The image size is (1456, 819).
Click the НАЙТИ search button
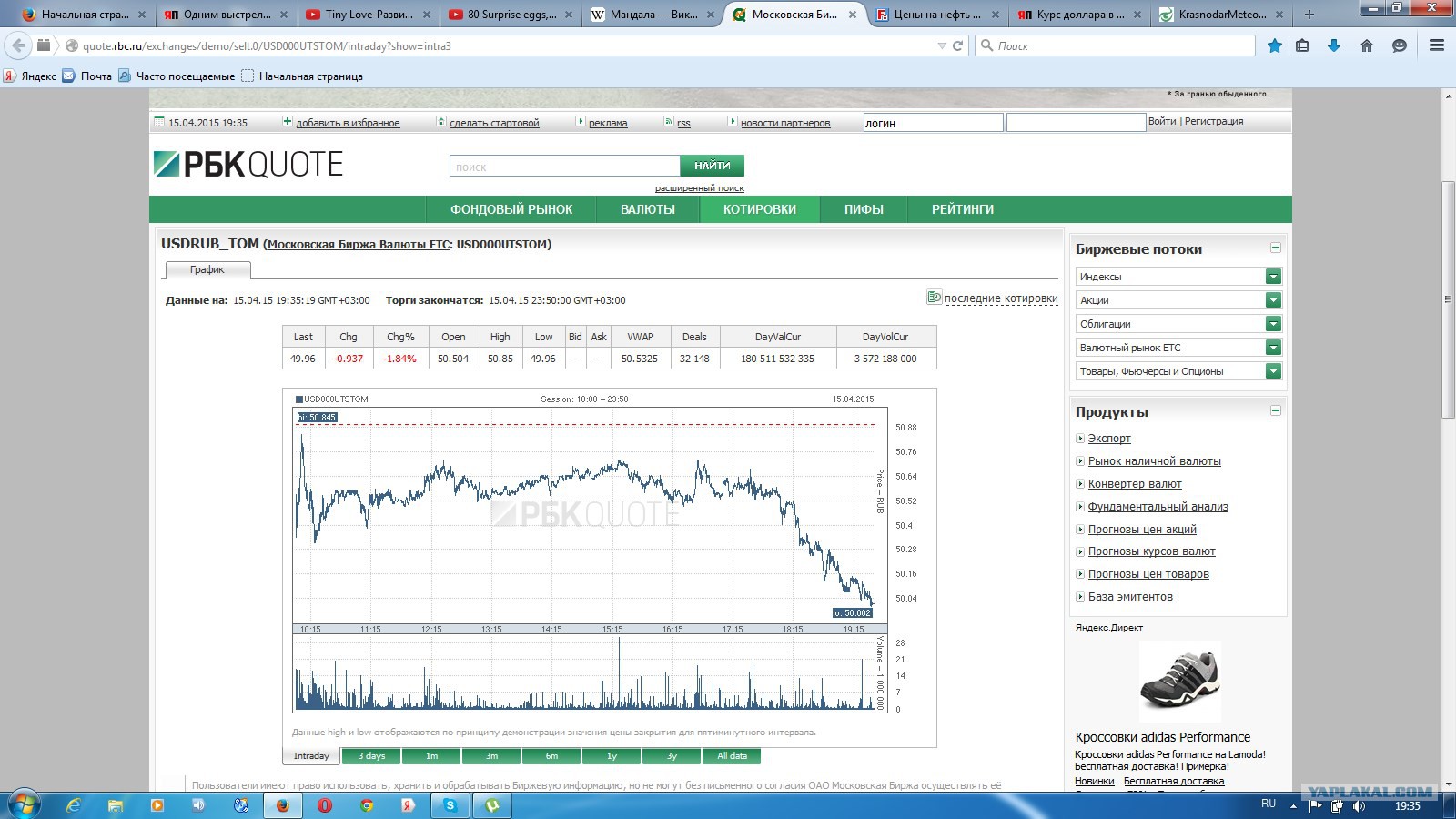point(712,166)
